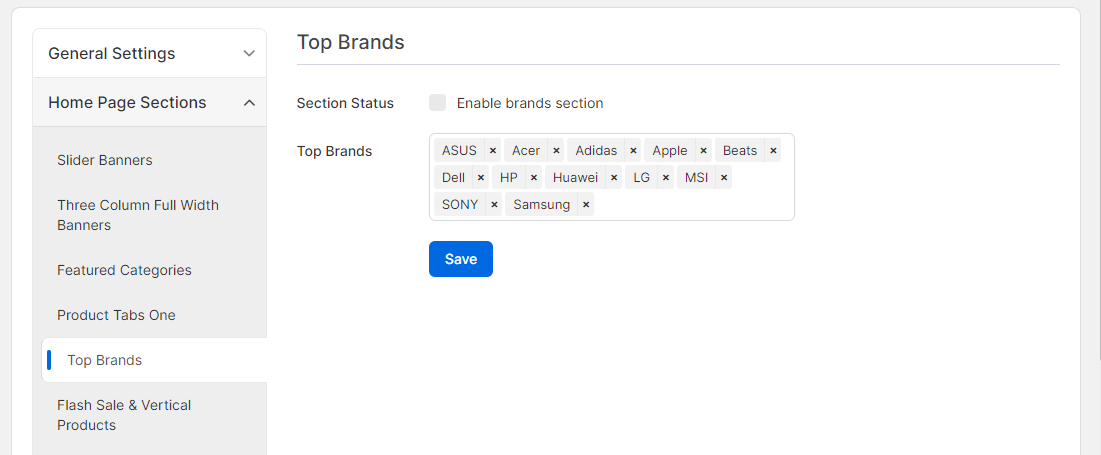Viewport: 1101px width, 455px height.
Task: Delete the Dell tag from brands
Action: [x=481, y=178]
